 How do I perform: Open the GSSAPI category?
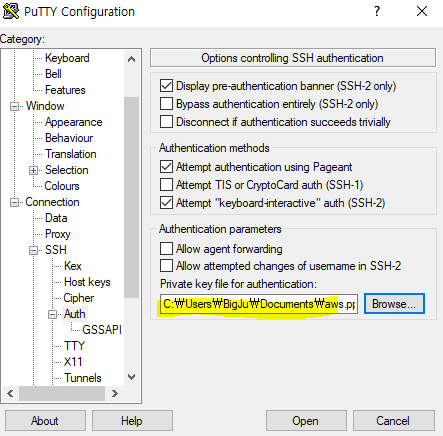pyautogui.click(x=102, y=330)
